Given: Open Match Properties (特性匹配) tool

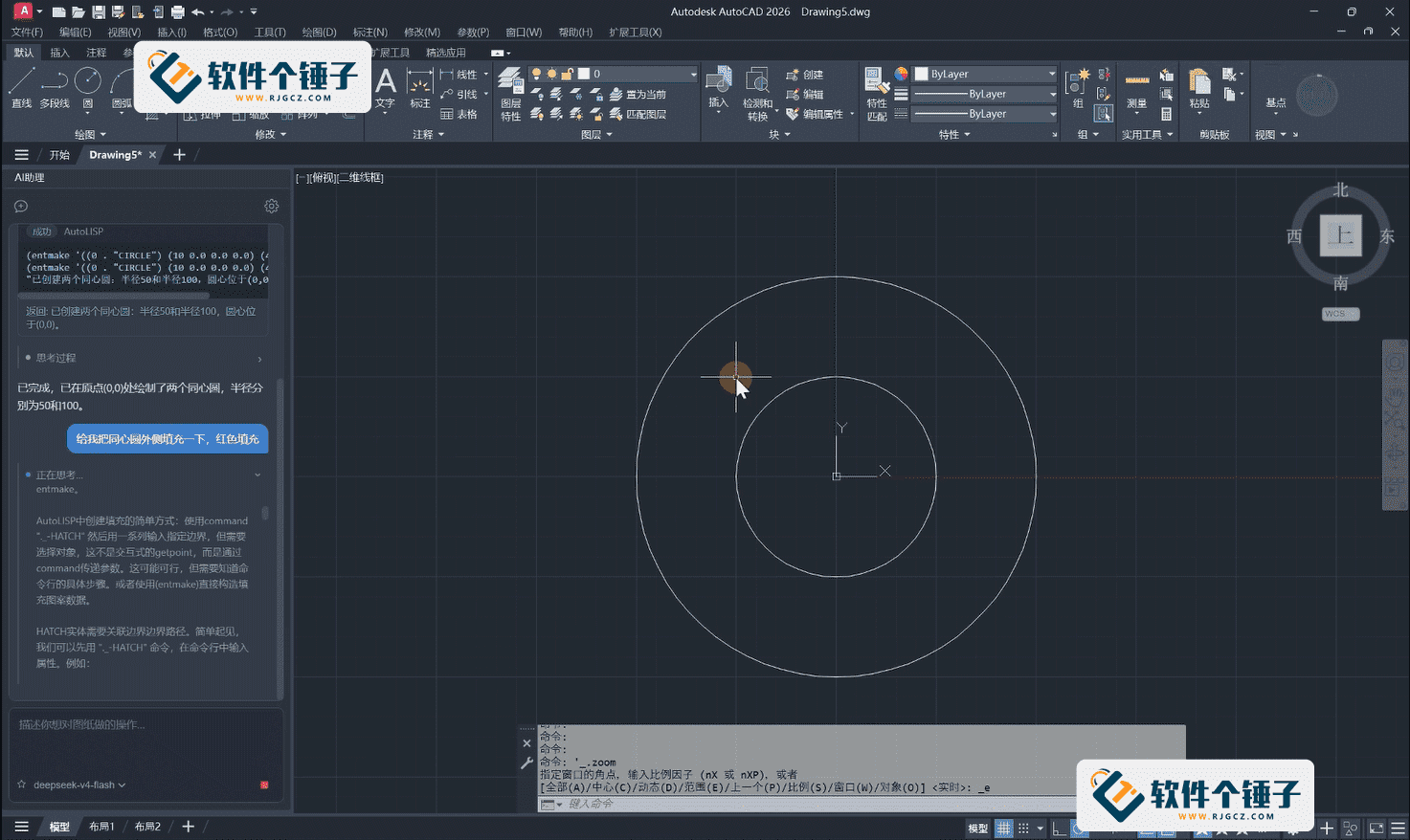Looking at the screenshot, I should point(876,95).
